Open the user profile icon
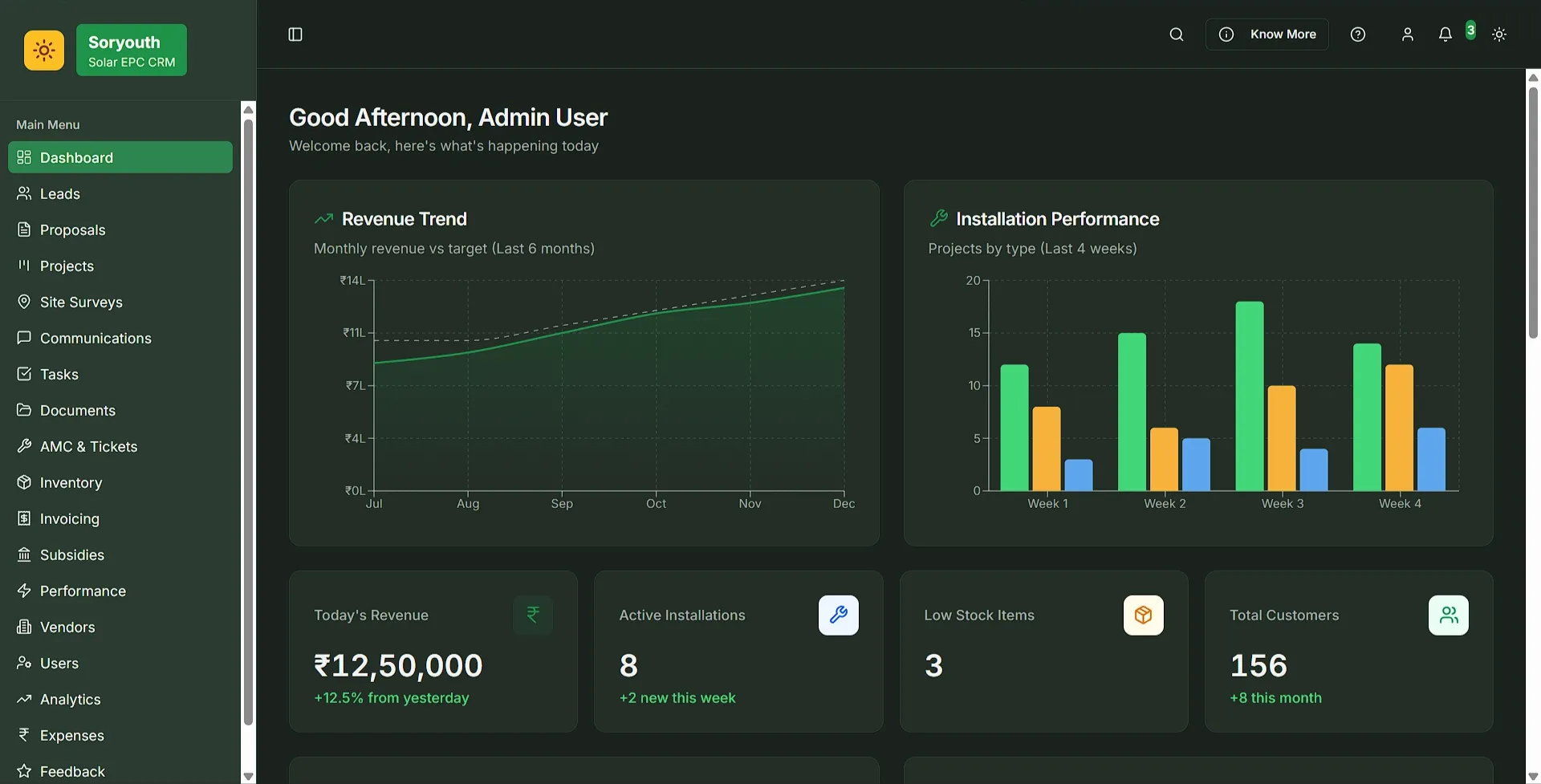Image resolution: width=1541 pixels, height=784 pixels. (x=1407, y=35)
